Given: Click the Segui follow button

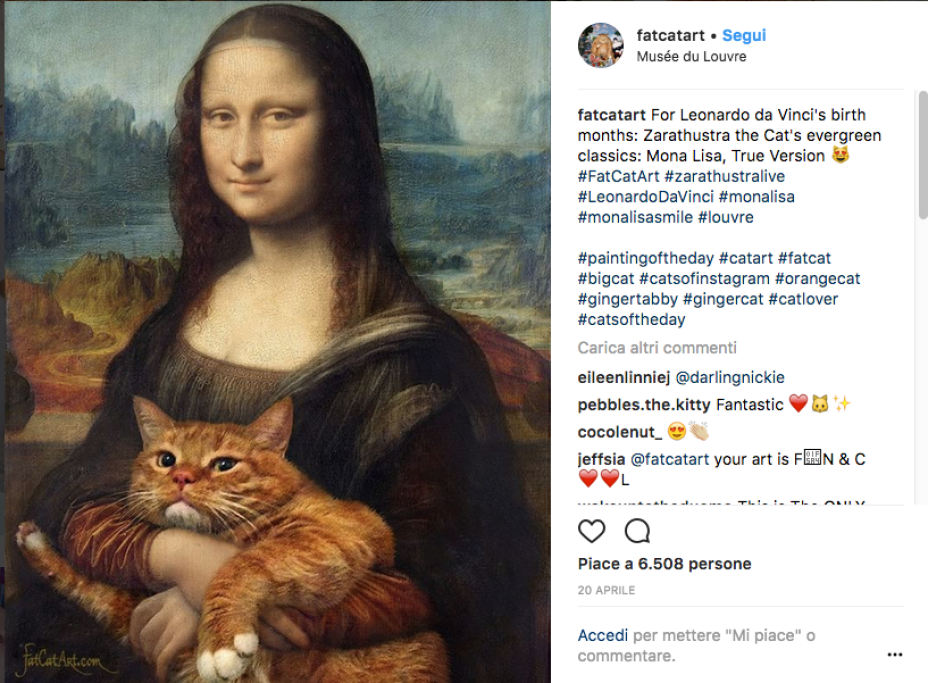Looking at the screenshot, I should pyautogui.click(x=744, y=36).
